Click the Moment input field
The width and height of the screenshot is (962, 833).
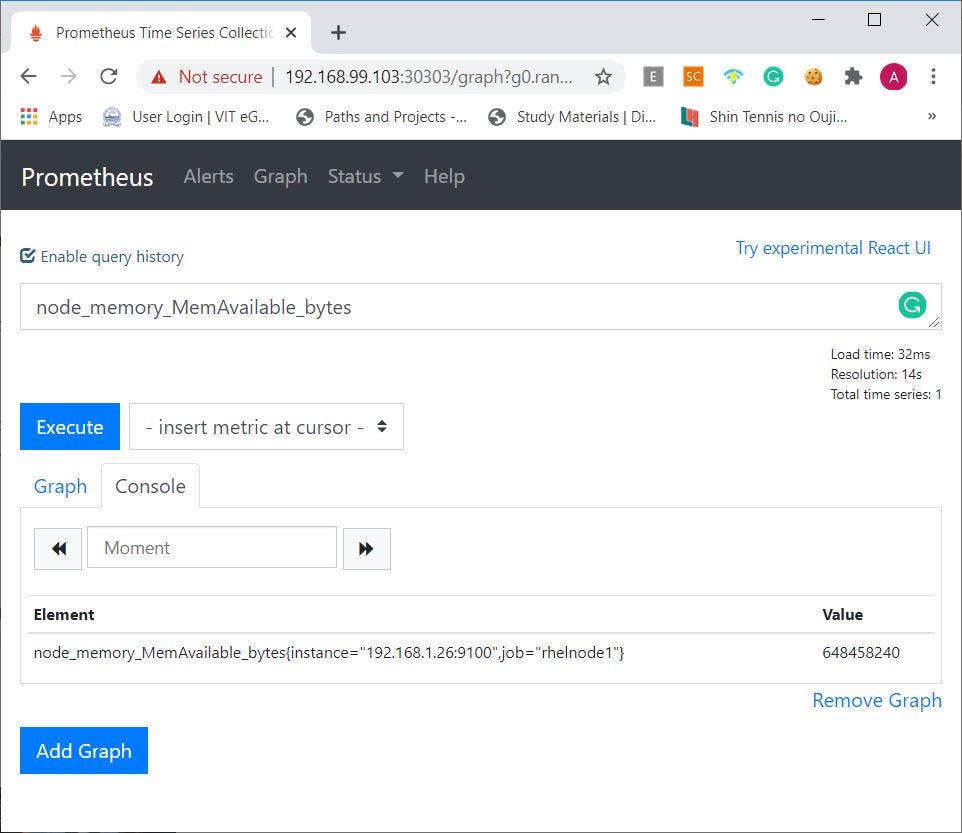[212, 547]
